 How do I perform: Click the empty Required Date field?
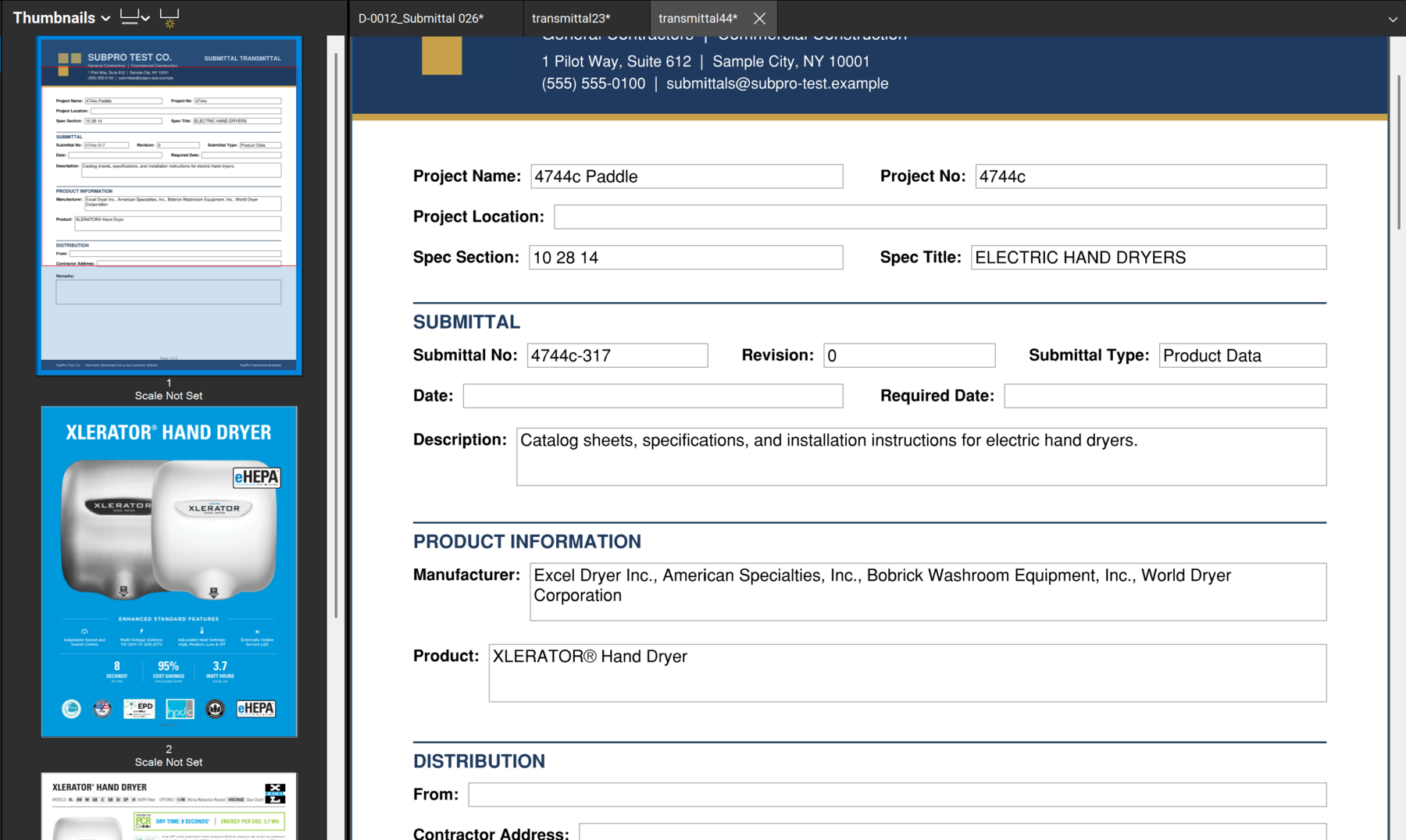coord(1165,396)
